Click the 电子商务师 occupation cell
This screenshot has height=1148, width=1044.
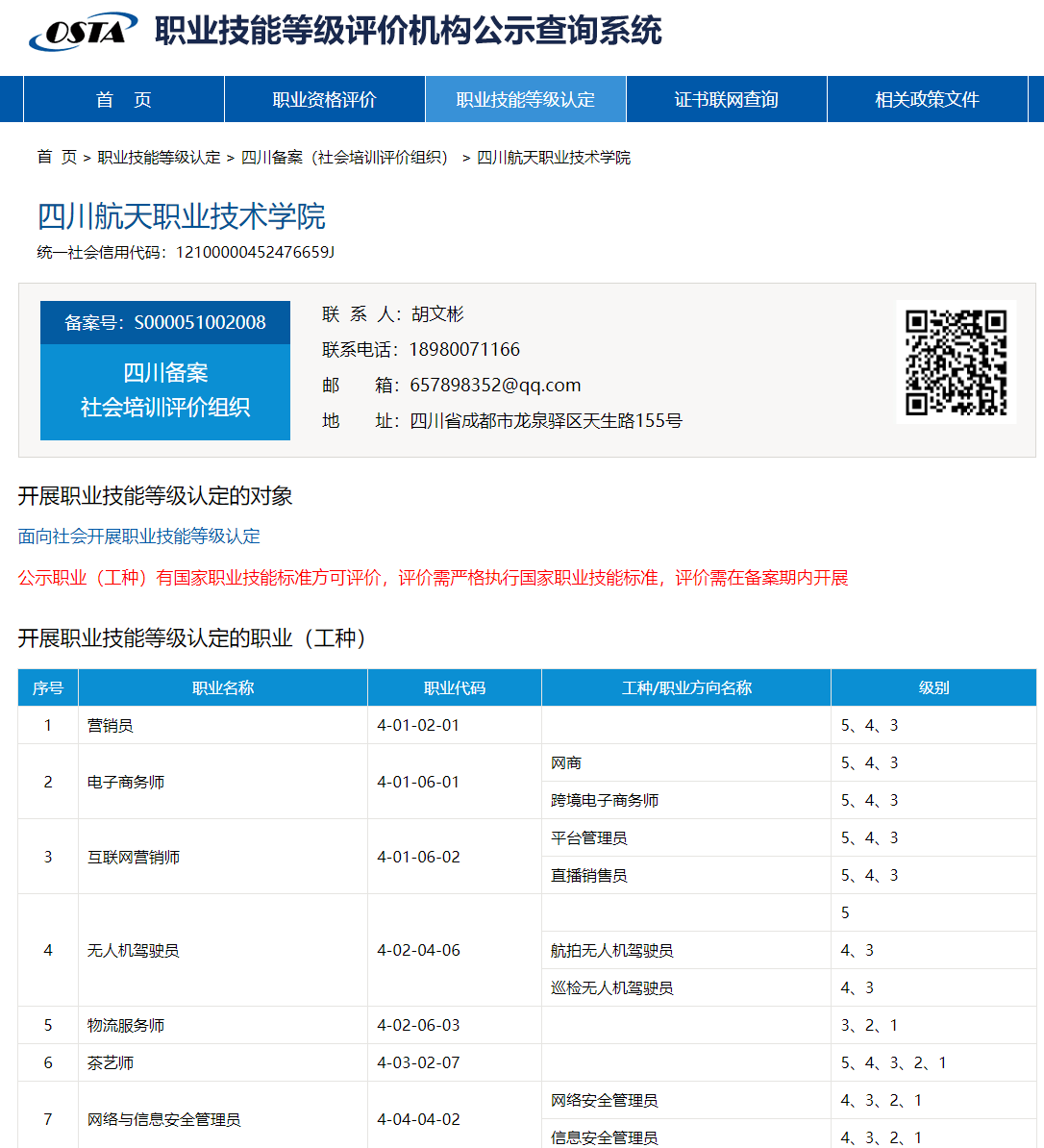pos(126,783)
